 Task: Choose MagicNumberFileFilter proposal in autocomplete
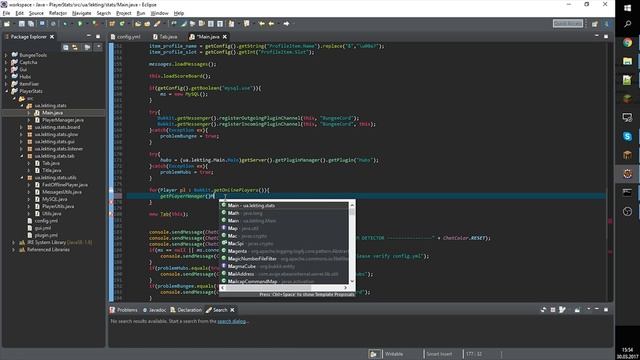click(284, 259)
